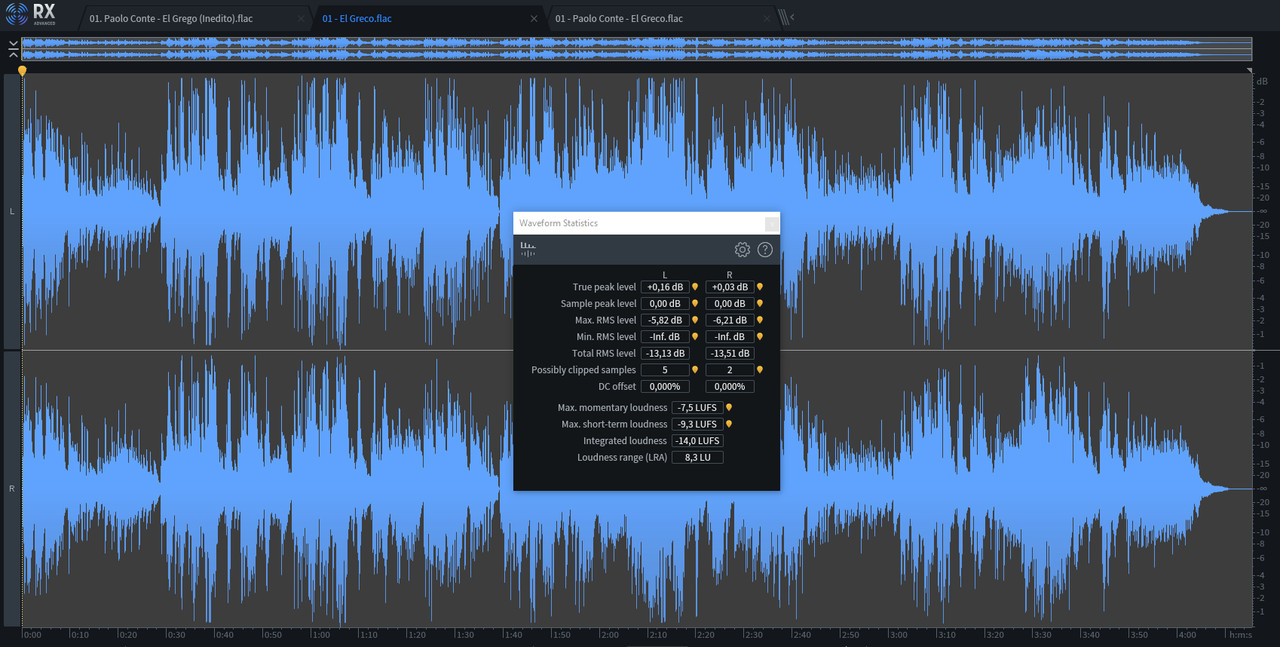This screenshot has width=1280, height=647.
Task: Close the Waveform Statistics window
Action: [771, 224]
